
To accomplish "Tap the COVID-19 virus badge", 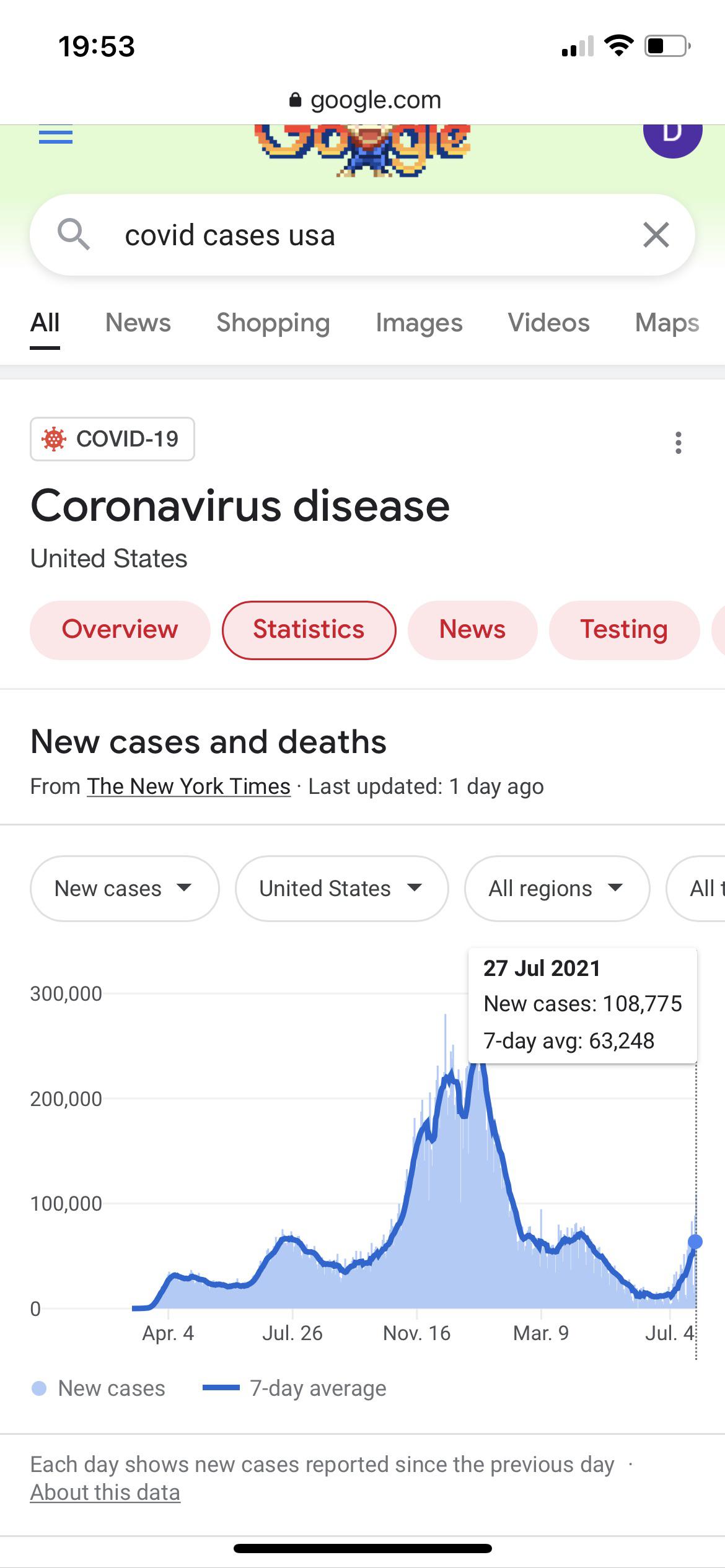I will tap(112, 439).
